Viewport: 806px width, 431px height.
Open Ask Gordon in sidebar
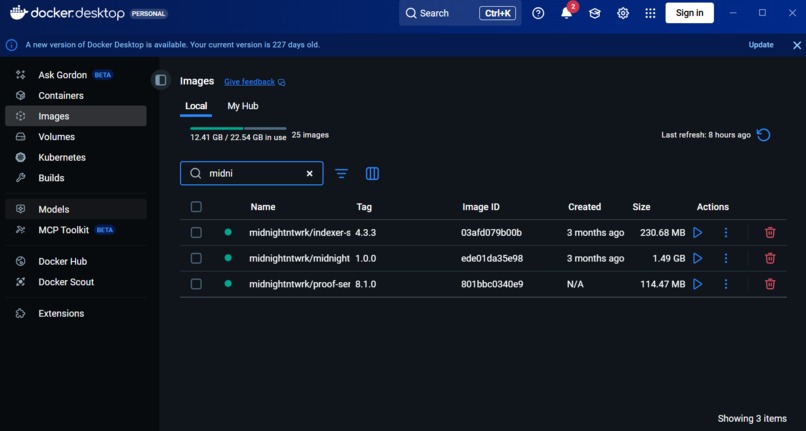point(76,75)
